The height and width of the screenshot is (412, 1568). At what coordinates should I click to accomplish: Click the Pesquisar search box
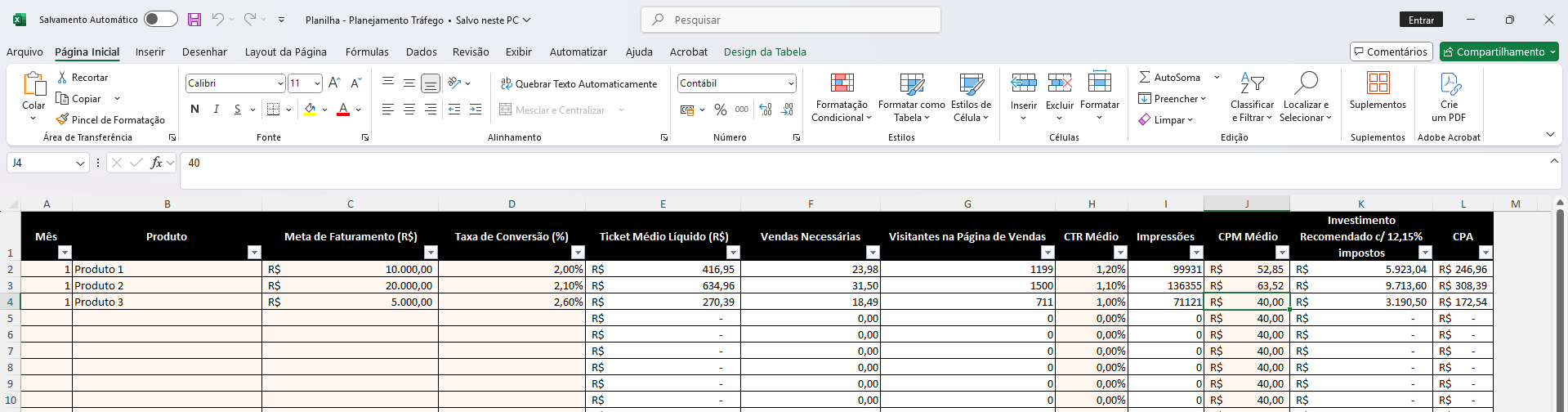pos(791,20)
